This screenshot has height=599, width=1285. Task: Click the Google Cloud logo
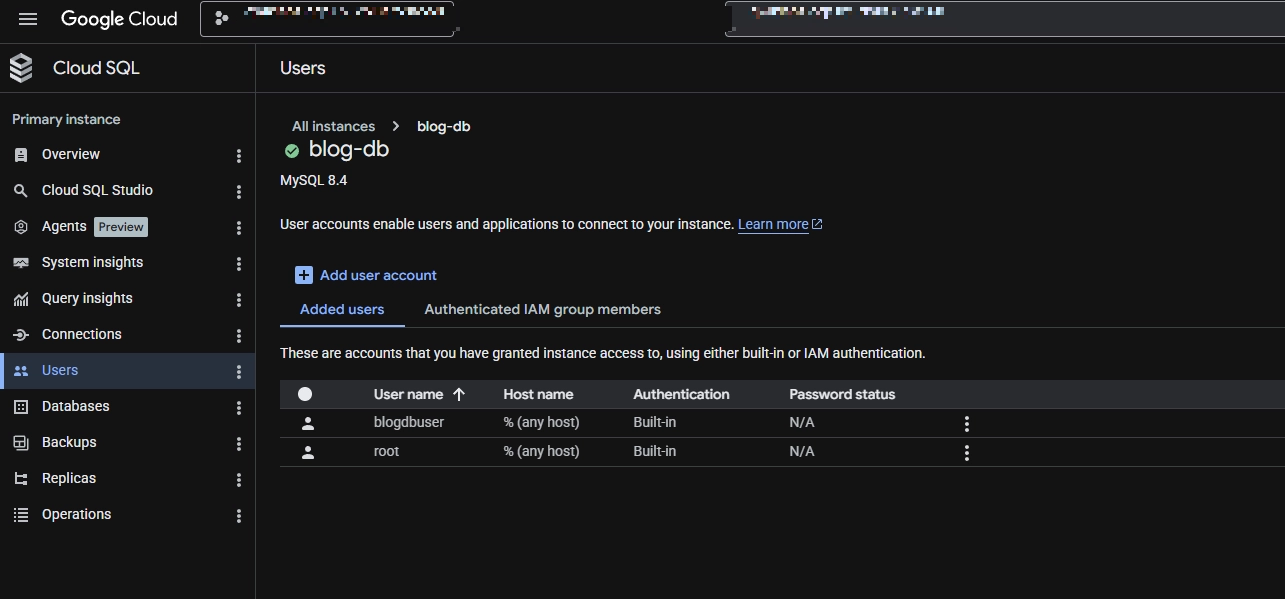(119, 19)
